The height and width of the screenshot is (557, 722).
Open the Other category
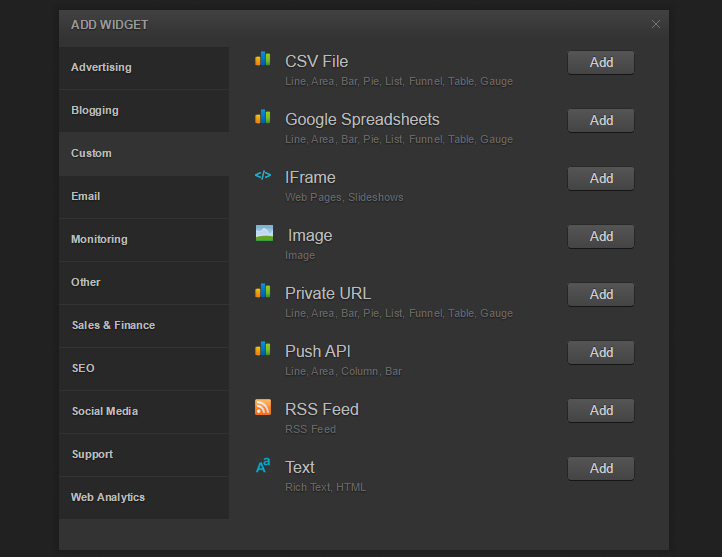(144, 283)
